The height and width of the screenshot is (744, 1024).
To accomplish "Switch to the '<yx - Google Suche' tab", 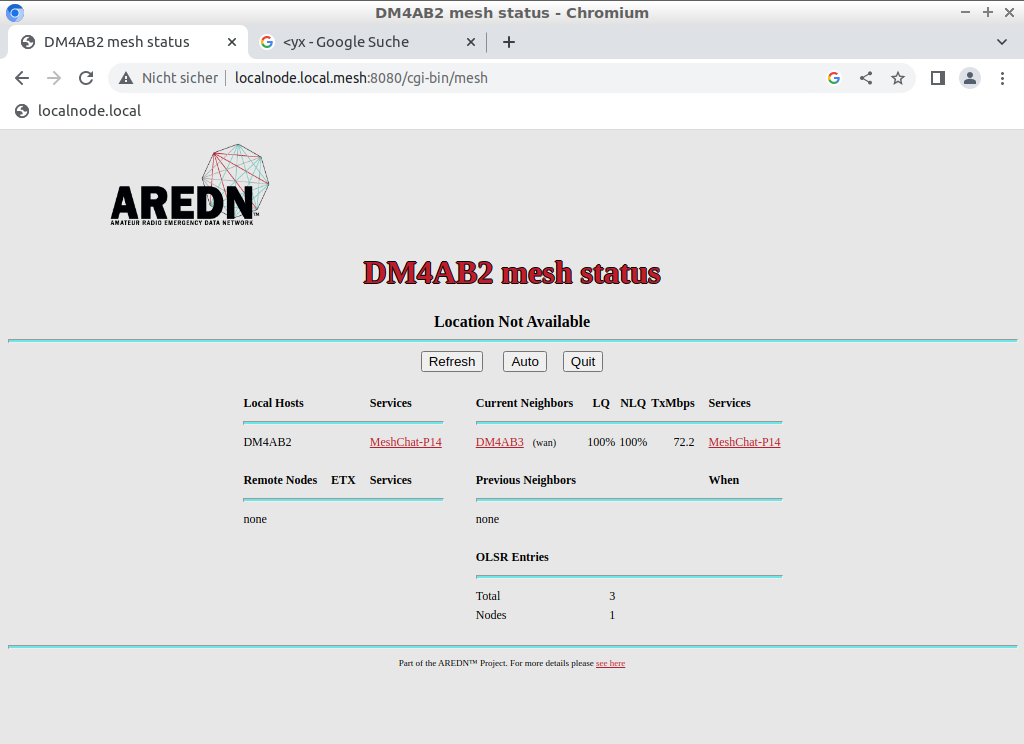I will (x=346, y=42).
